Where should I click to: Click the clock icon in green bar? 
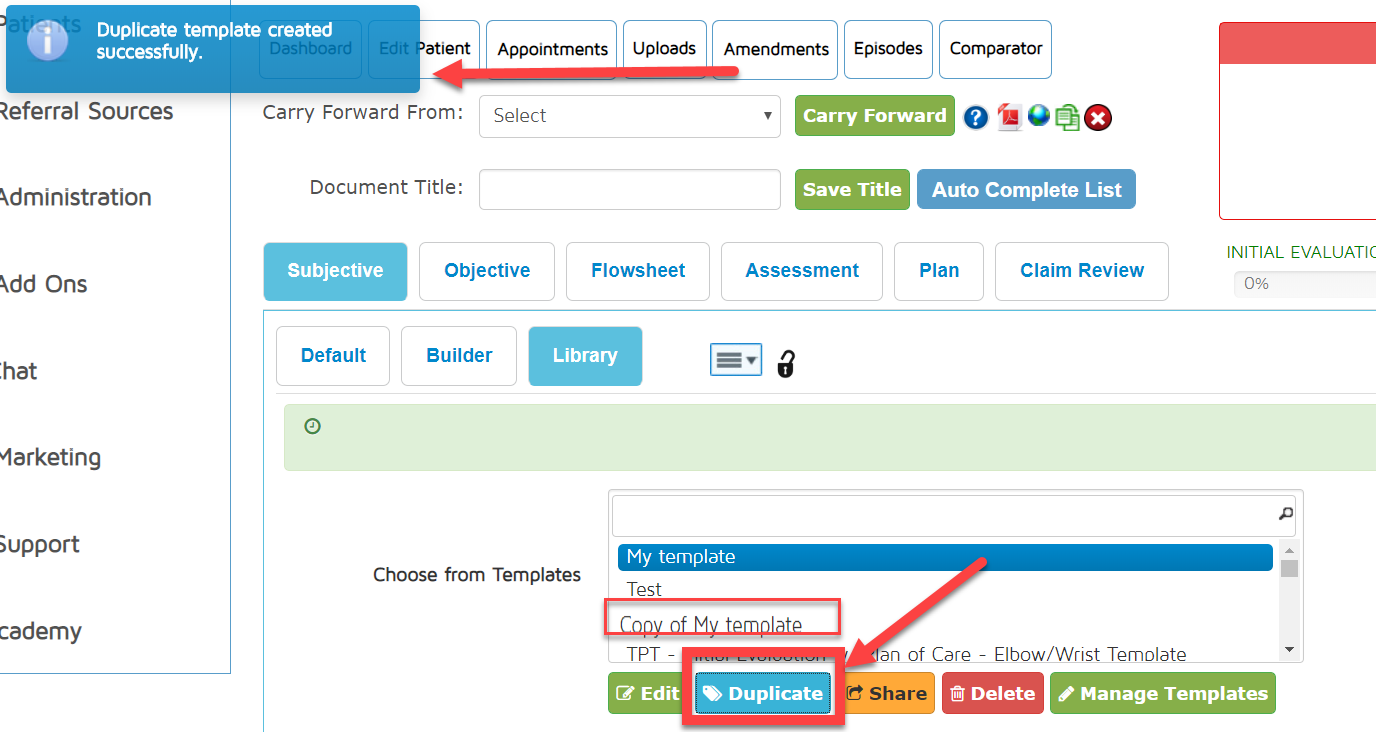313,427
